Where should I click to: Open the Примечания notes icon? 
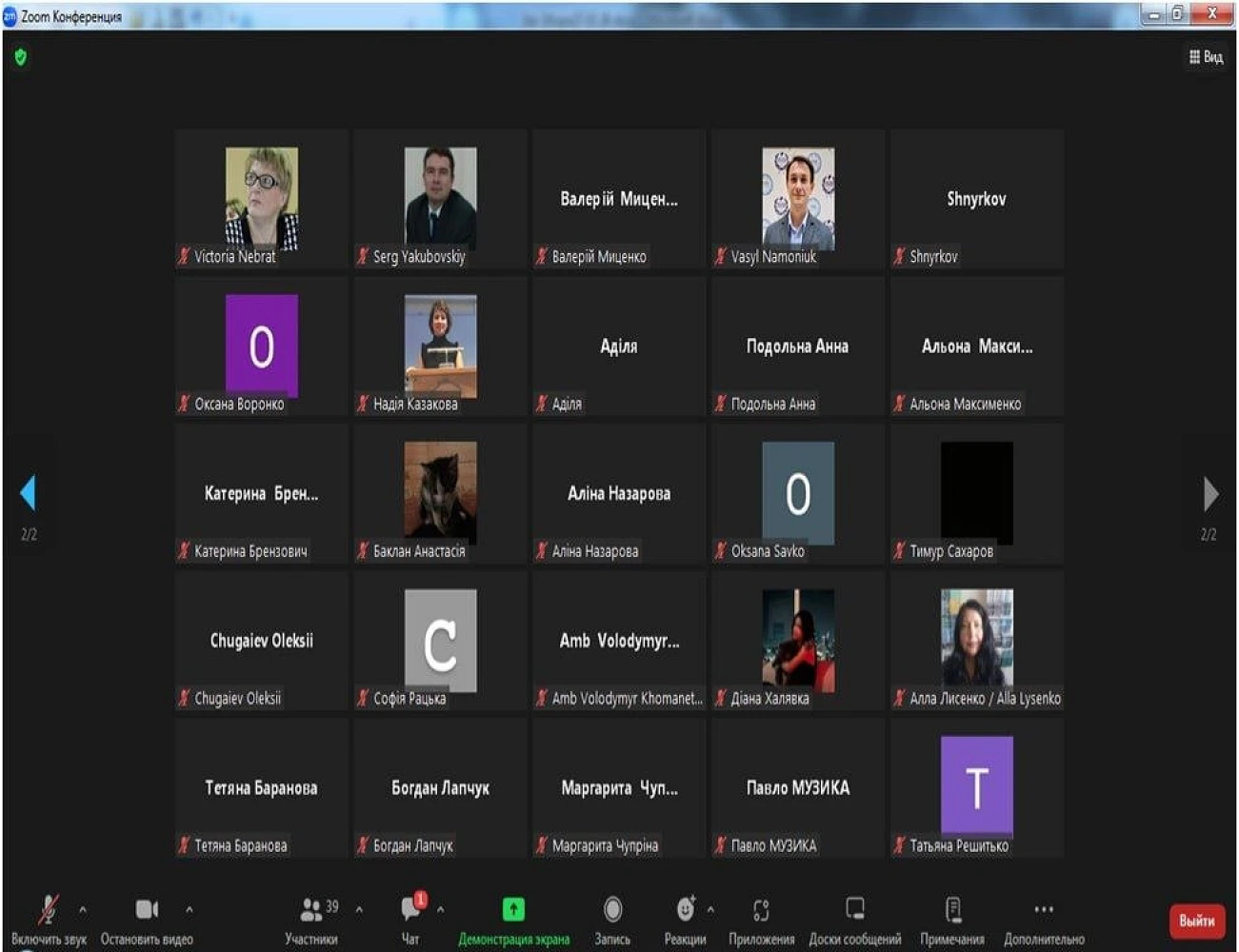[952, 910]
